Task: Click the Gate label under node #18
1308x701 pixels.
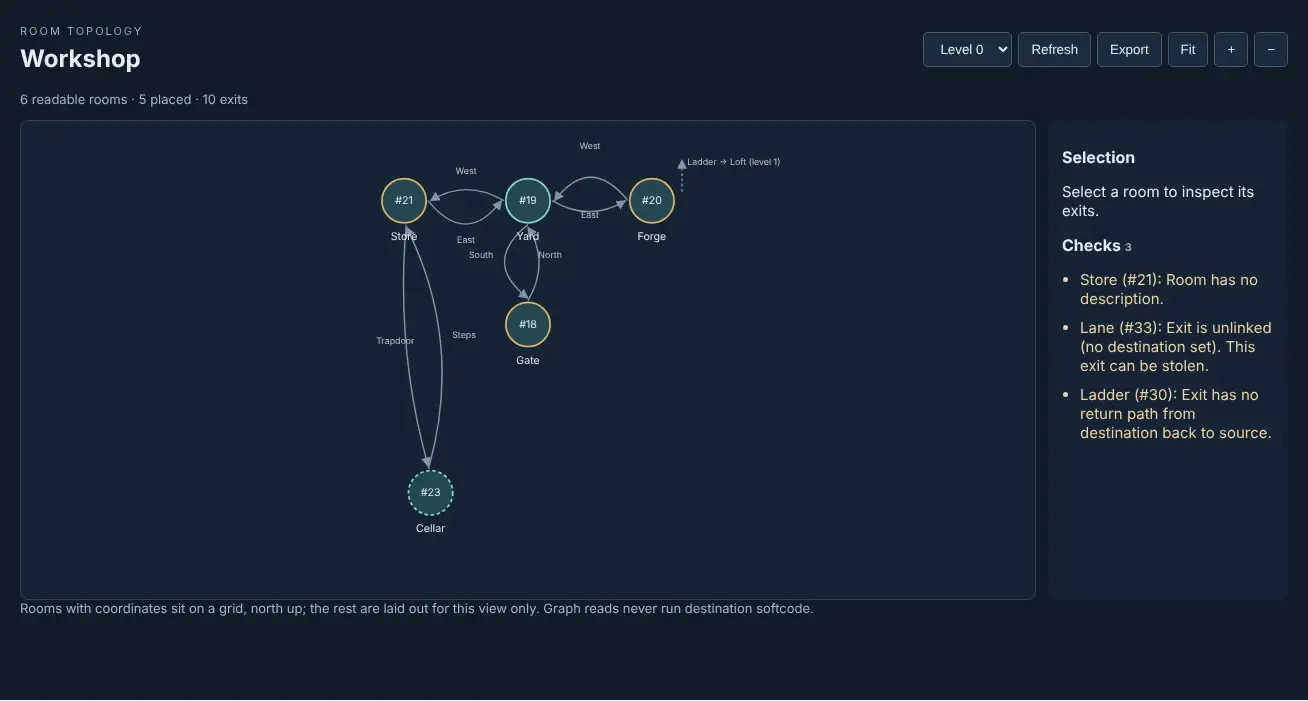Action: (x=528, y=360)
